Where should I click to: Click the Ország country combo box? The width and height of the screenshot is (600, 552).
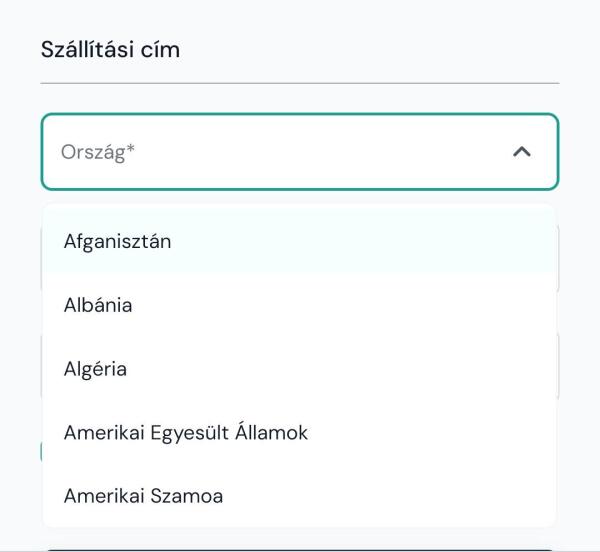point(280,152)
